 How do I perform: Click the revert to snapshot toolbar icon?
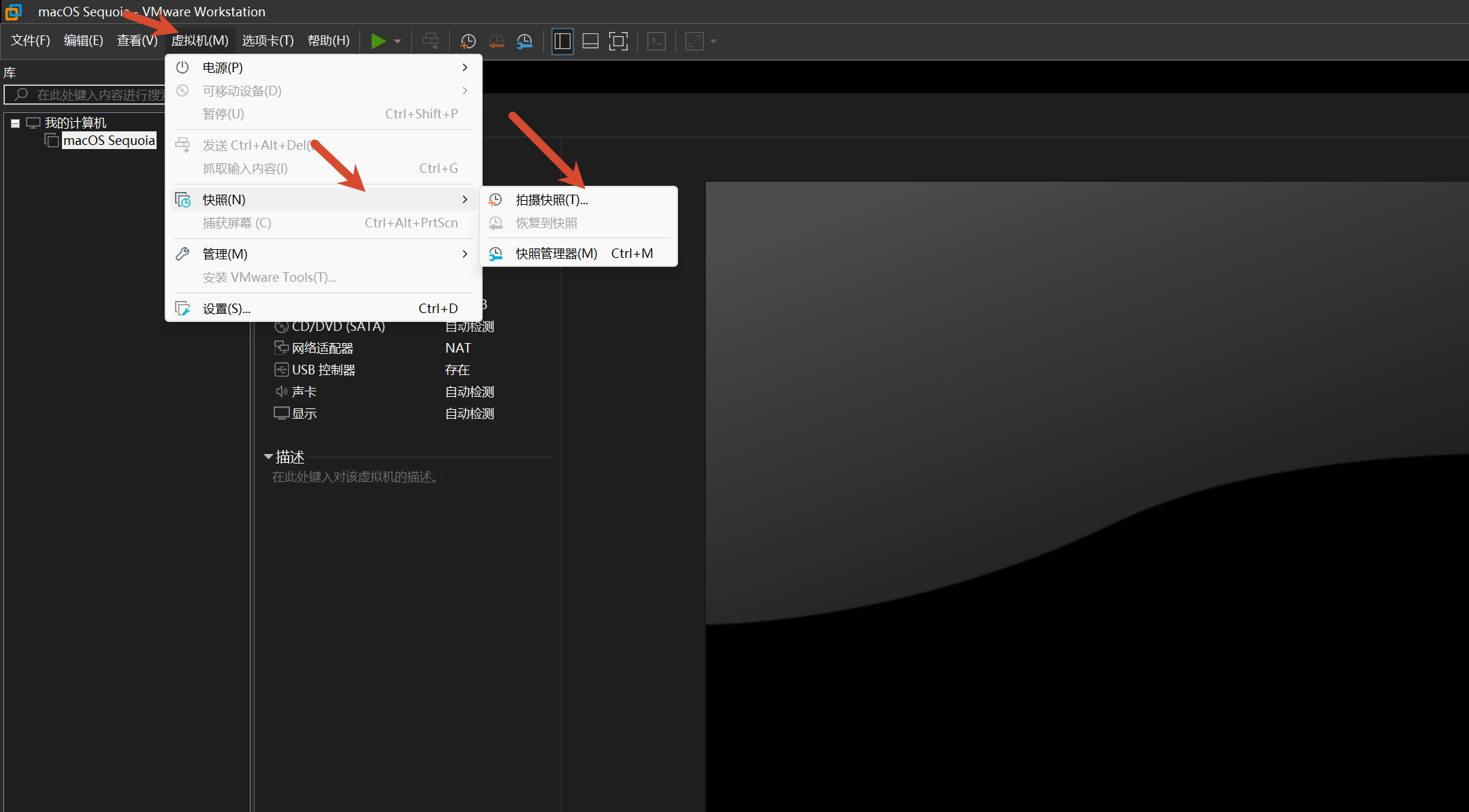[x=496, y=42]
